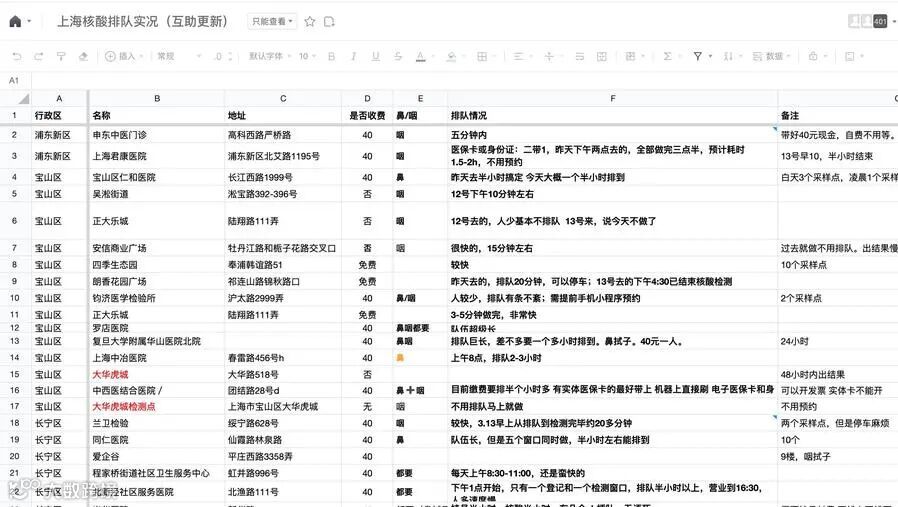Viewport: 898px width, 507px height.
Task: Click the fill color bucket swatch
Action: pyautogui.click(x=451, y=56)
